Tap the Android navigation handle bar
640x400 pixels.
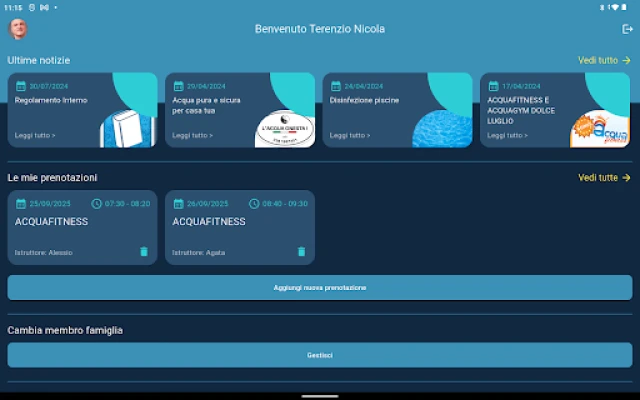point(320,394)
